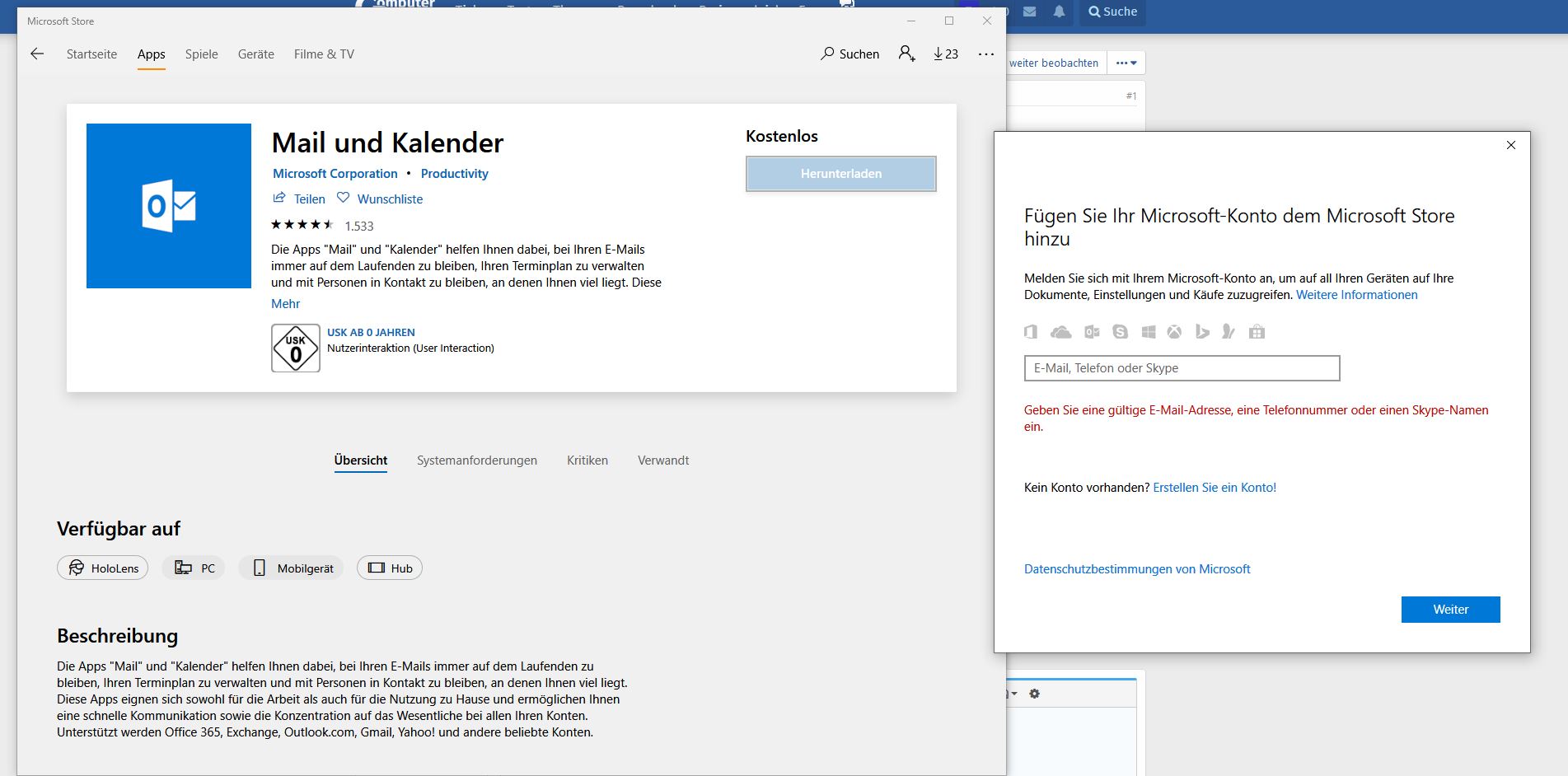Click the Skype icon in the sign-in dialog

(1120, 332)
